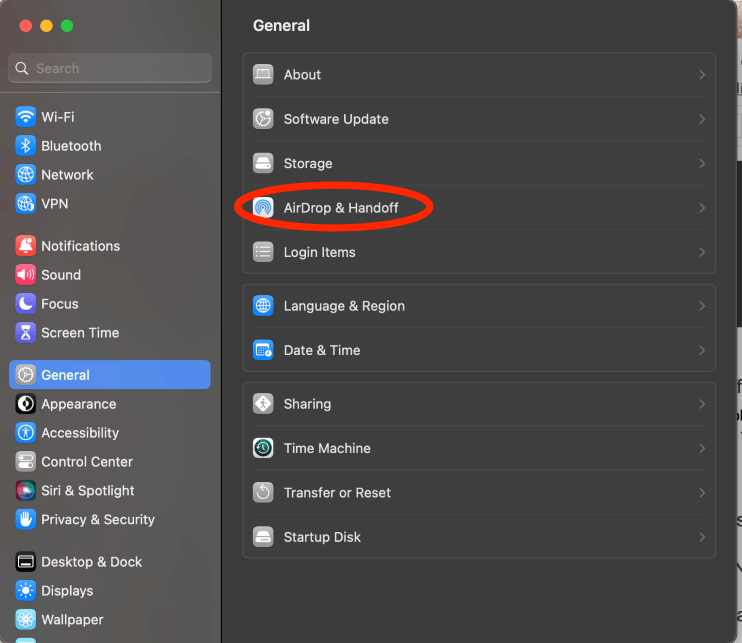Open the Sharing row chevron
The width and height of the screenshot is (742, 643).
[702, 404]
